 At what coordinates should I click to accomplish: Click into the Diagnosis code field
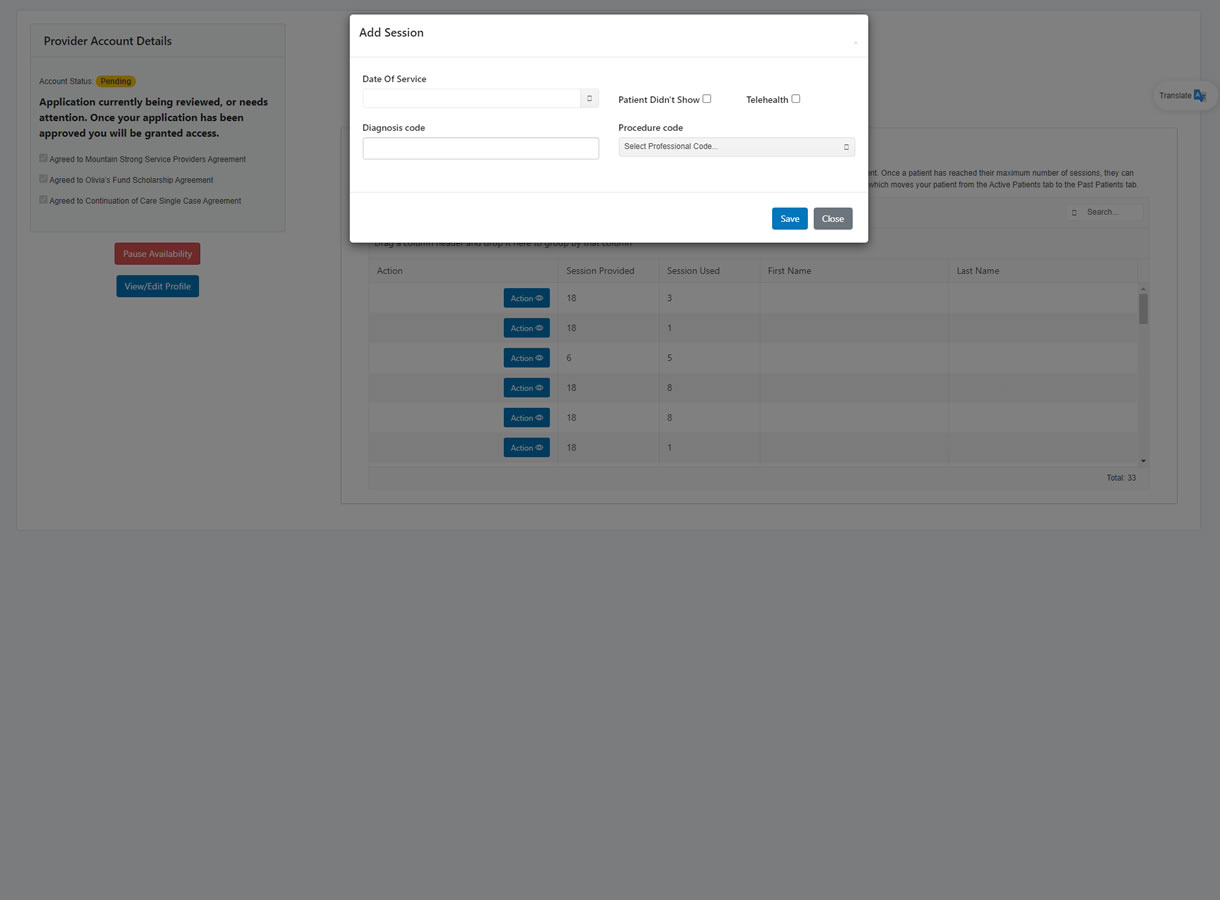click(480, 148)
